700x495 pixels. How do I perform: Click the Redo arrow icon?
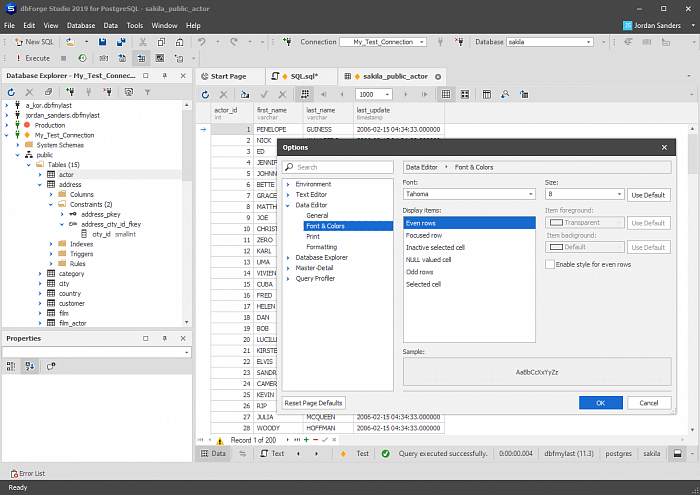234,42
